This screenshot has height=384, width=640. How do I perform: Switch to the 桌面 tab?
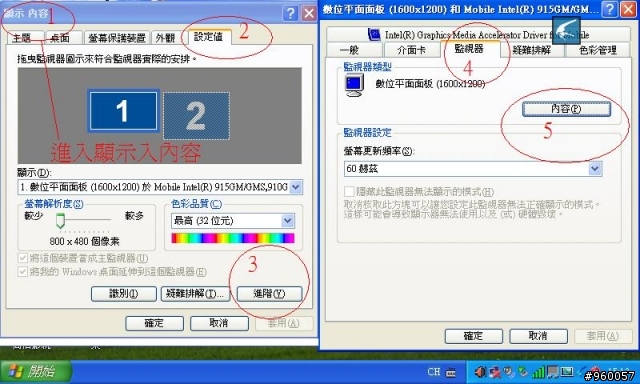coord(63,38)
